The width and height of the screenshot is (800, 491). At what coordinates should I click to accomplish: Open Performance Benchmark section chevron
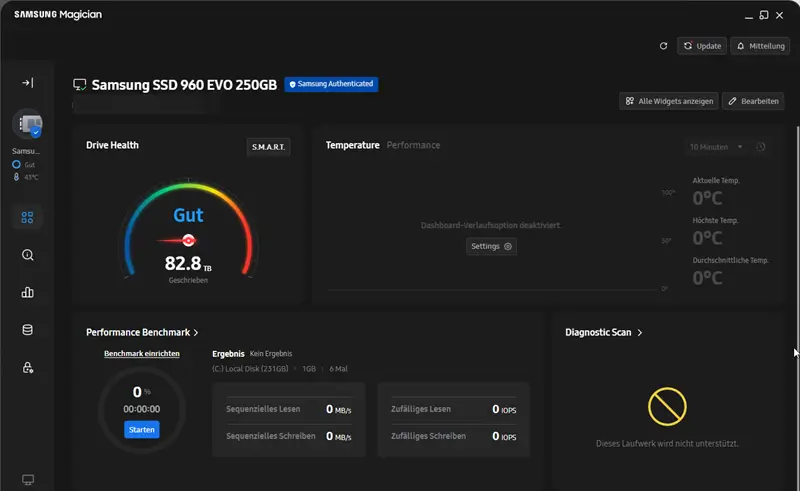pos(196,333)
